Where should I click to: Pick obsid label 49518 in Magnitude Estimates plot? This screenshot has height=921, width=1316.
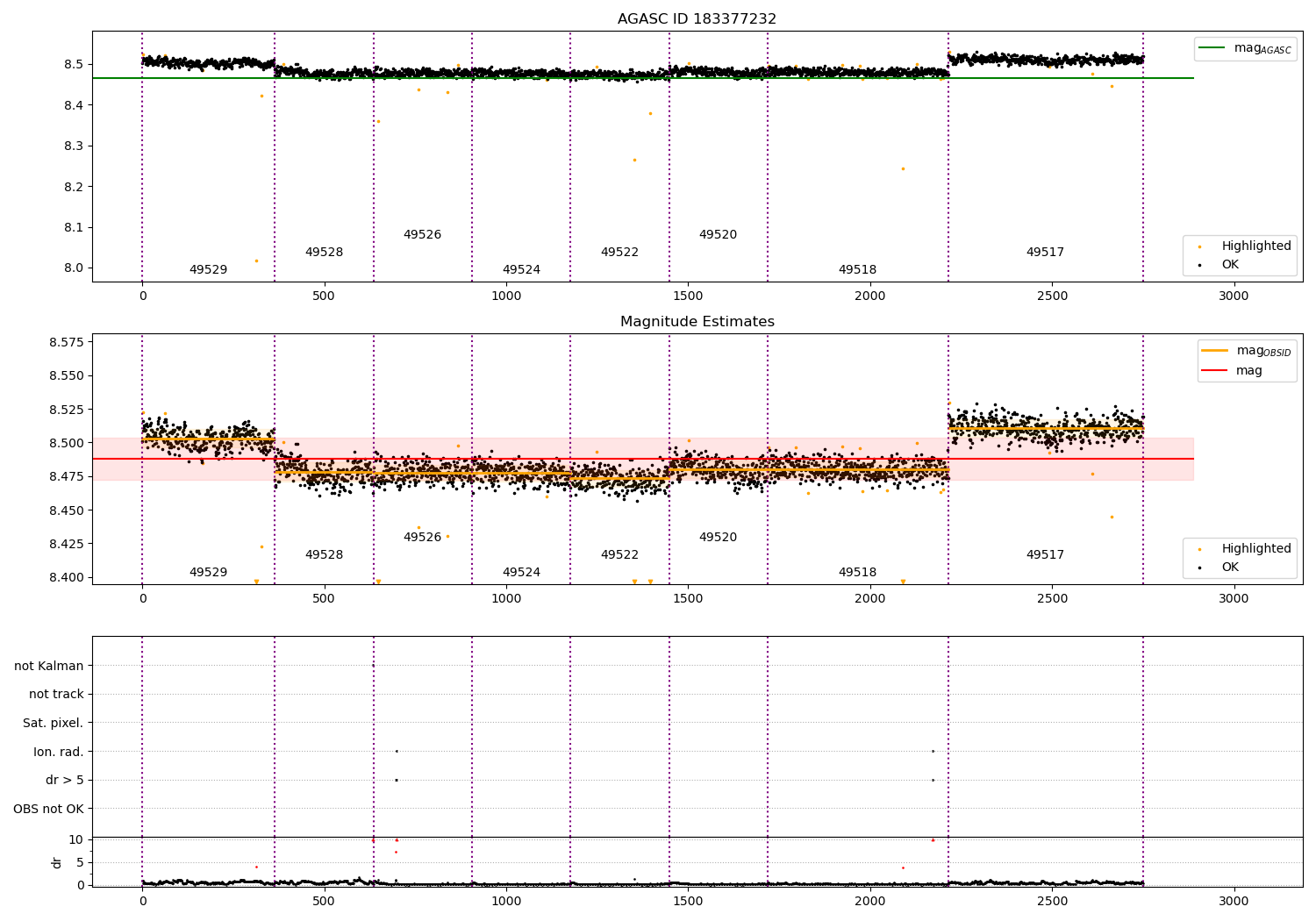pyautogui.click(x=857, y=572)
